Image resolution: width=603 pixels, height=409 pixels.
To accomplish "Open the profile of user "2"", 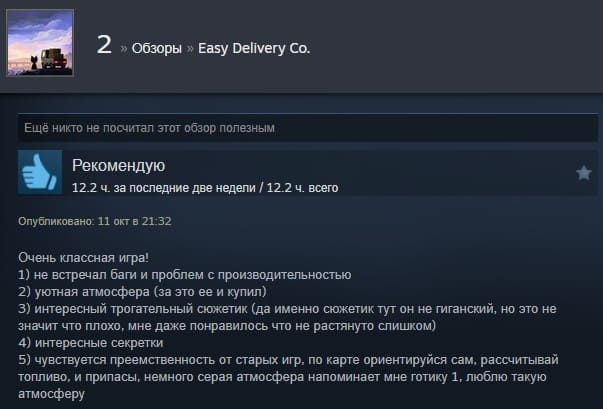I will (104, 45).
